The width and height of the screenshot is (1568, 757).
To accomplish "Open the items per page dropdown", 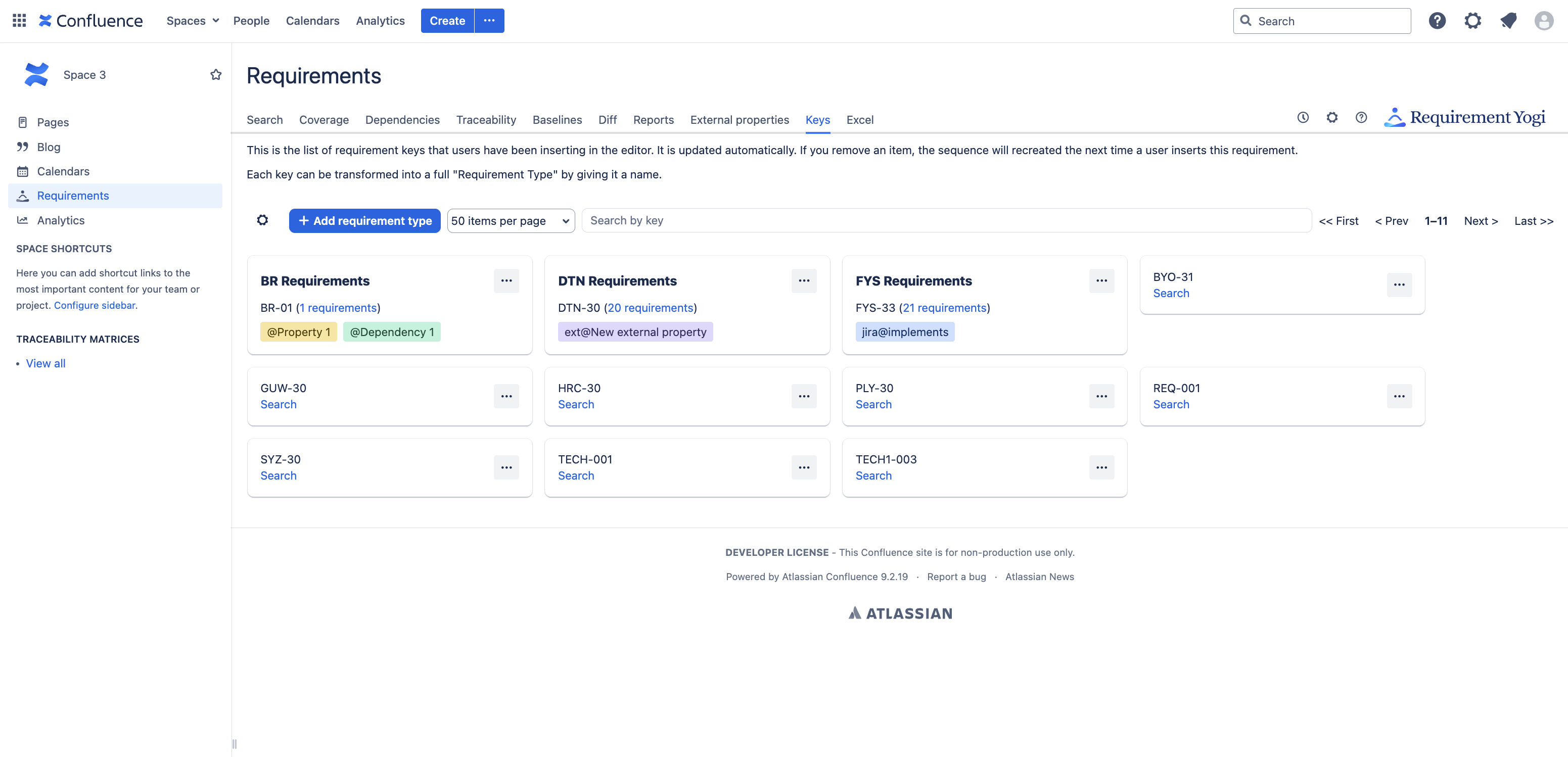I will coord(510,220).
